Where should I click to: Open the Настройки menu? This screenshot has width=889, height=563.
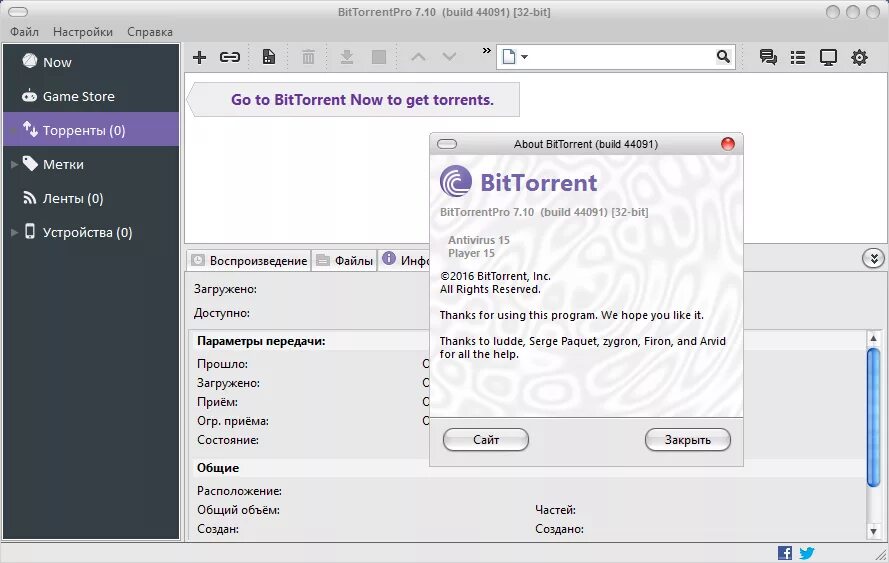[x=83, y=32]
